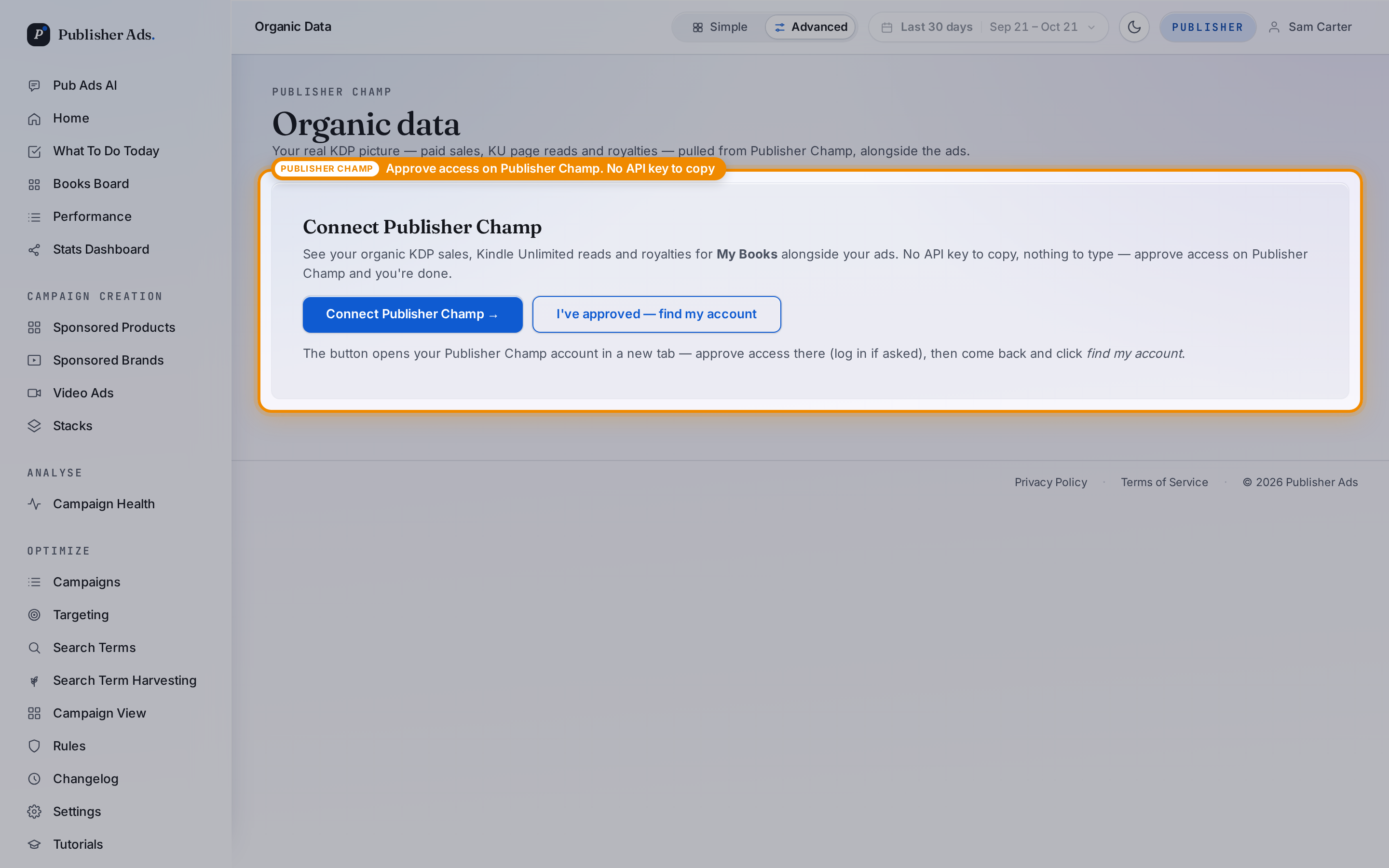Click I've approved — find my account
Viewport: 1389px width, 868px height.
(x=656, y=314)
